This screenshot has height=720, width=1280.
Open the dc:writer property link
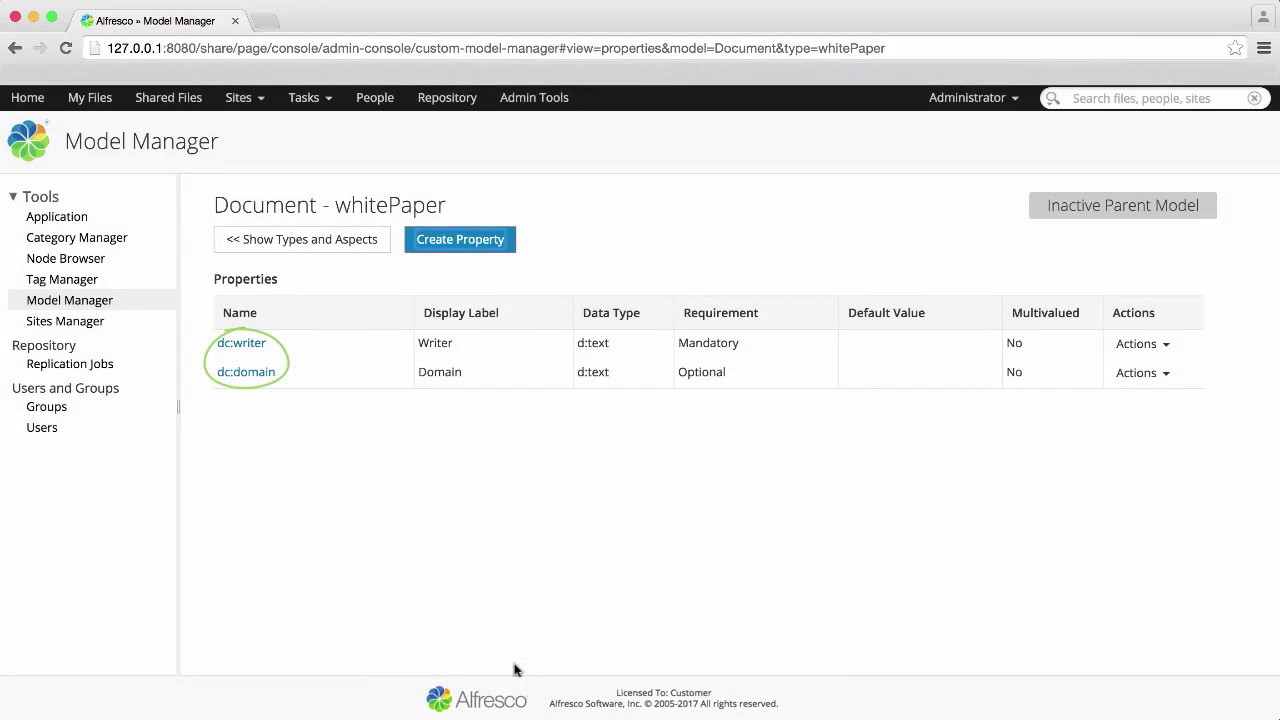[x=241, y=343]
